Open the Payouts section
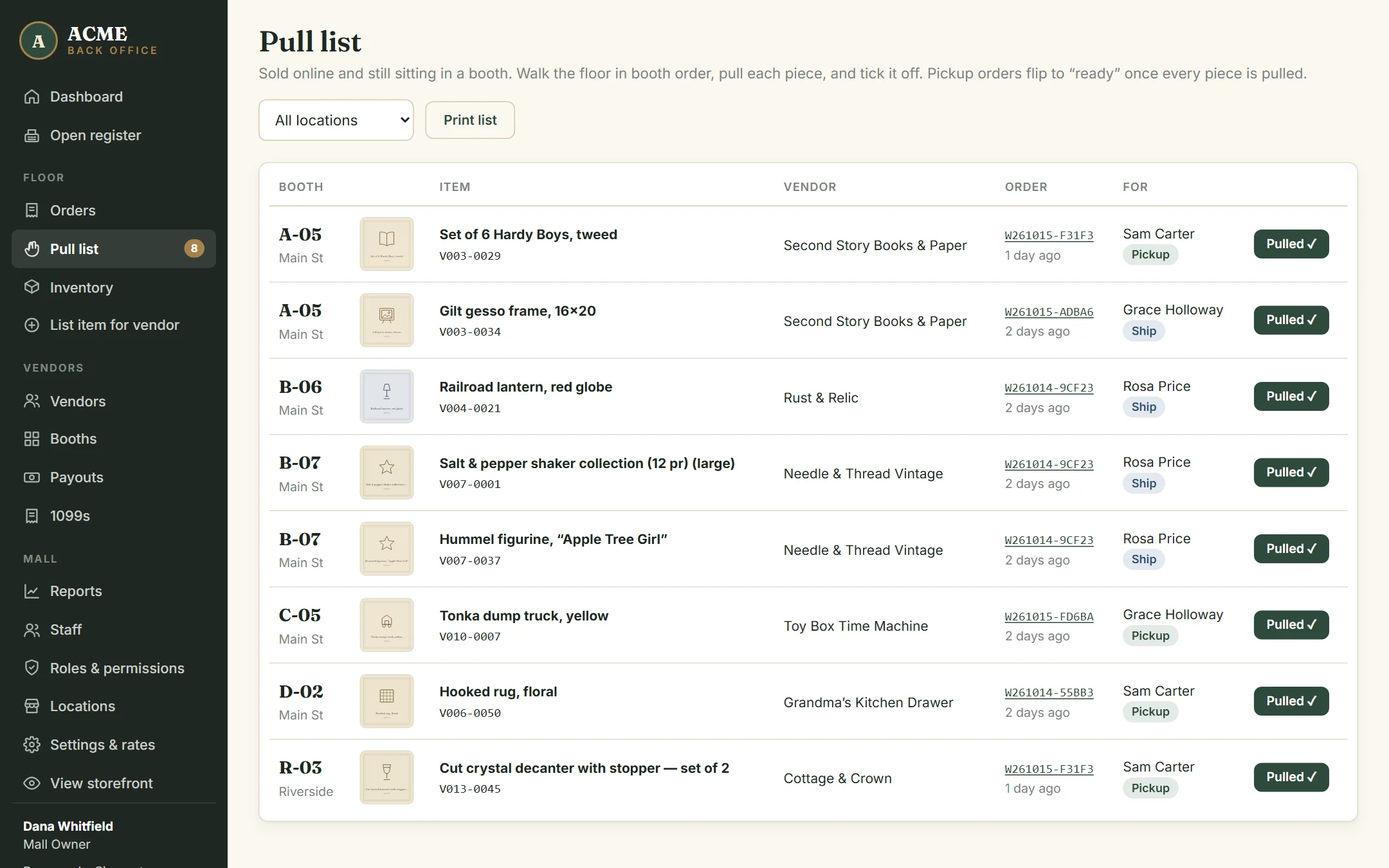The width and height of the screenshot is (1389, 868). tap(114, 477)
